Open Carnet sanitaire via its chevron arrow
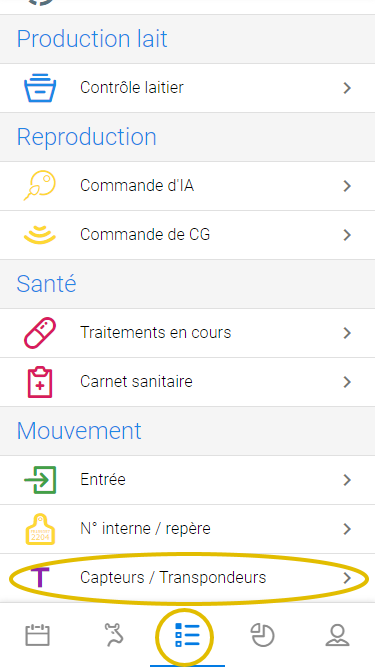The height and width of the screenshot is (667, 375). point(347,382)
